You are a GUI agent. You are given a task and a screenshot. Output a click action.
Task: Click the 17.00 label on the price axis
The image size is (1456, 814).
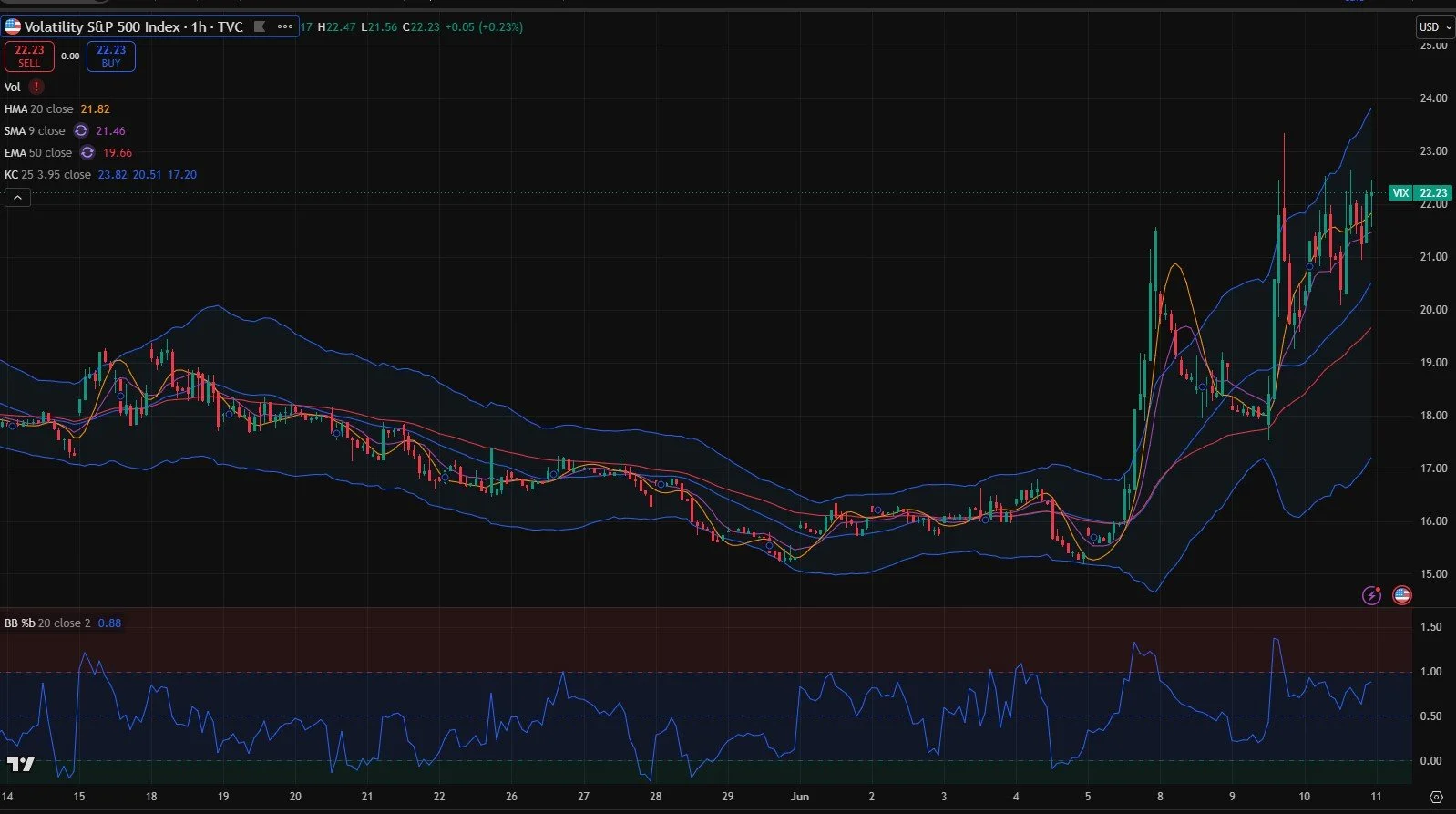point(1434,469)
